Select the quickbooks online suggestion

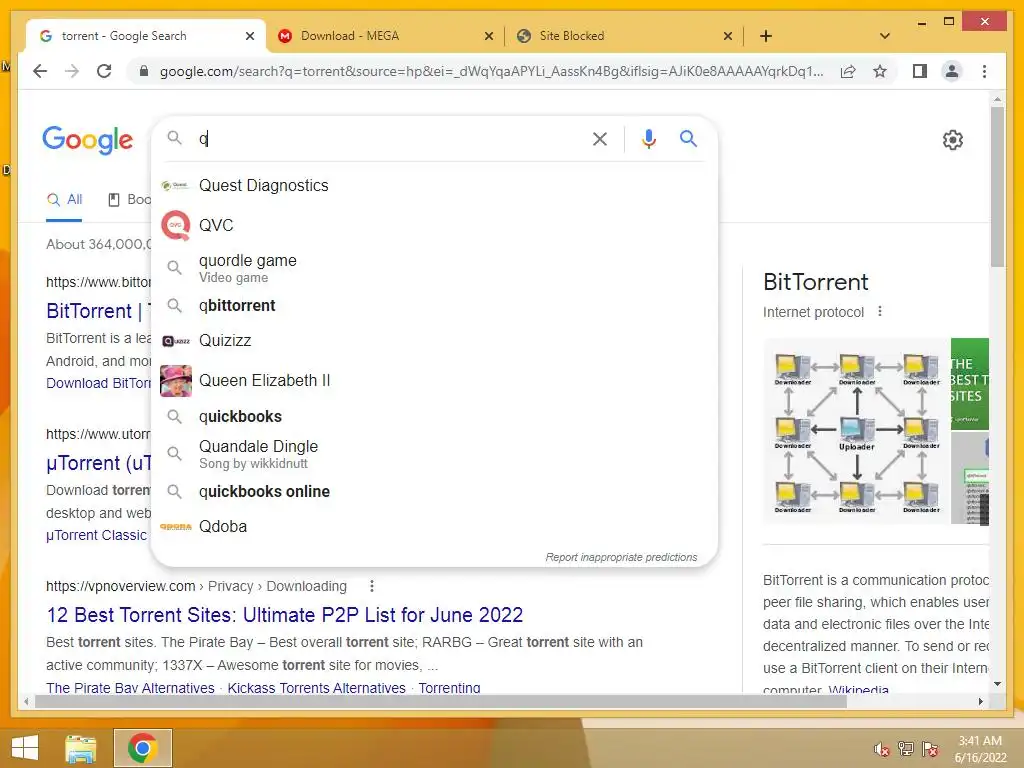(x=434, y=492)
